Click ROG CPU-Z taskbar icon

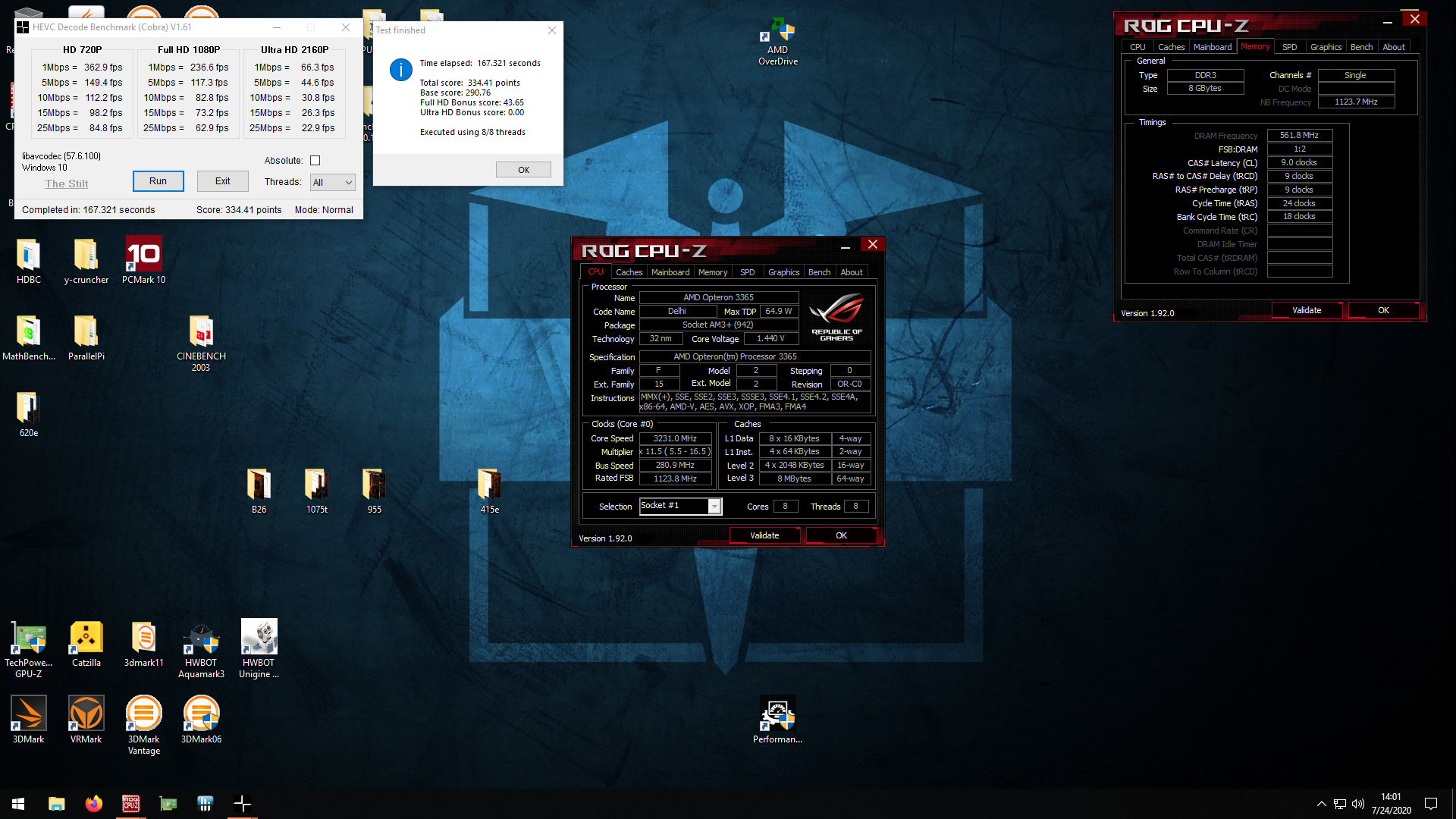(x=130, y=804)
